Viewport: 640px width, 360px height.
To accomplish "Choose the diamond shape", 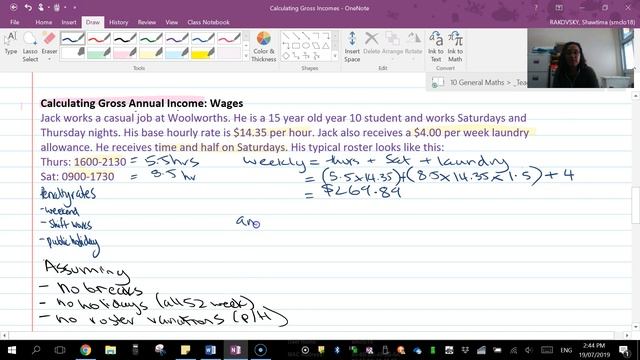I will point(286,56).
